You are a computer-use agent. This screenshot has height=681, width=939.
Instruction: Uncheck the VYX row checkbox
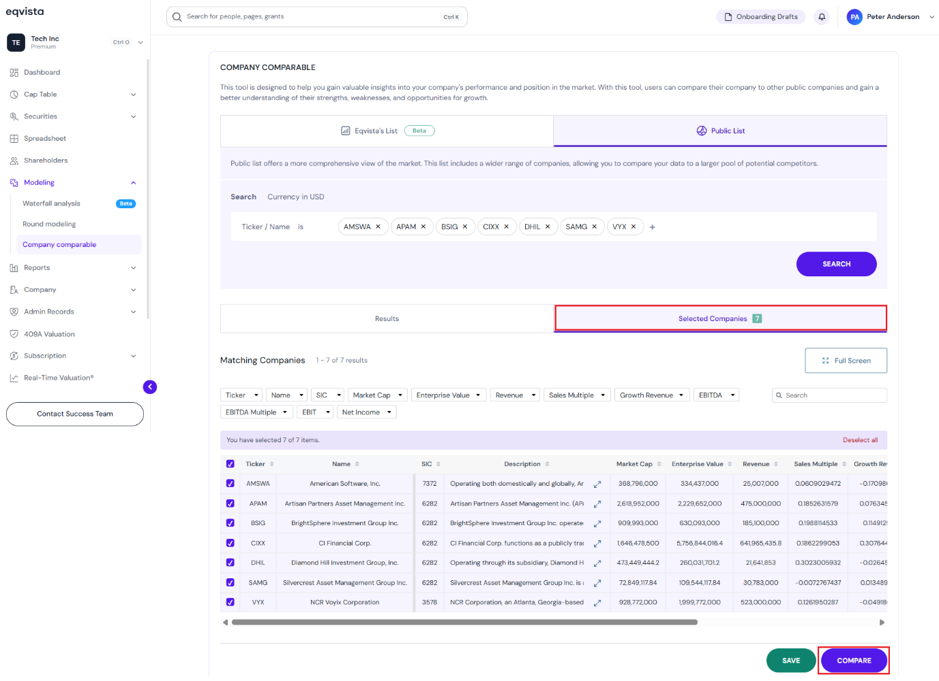(x=230, y=602)
